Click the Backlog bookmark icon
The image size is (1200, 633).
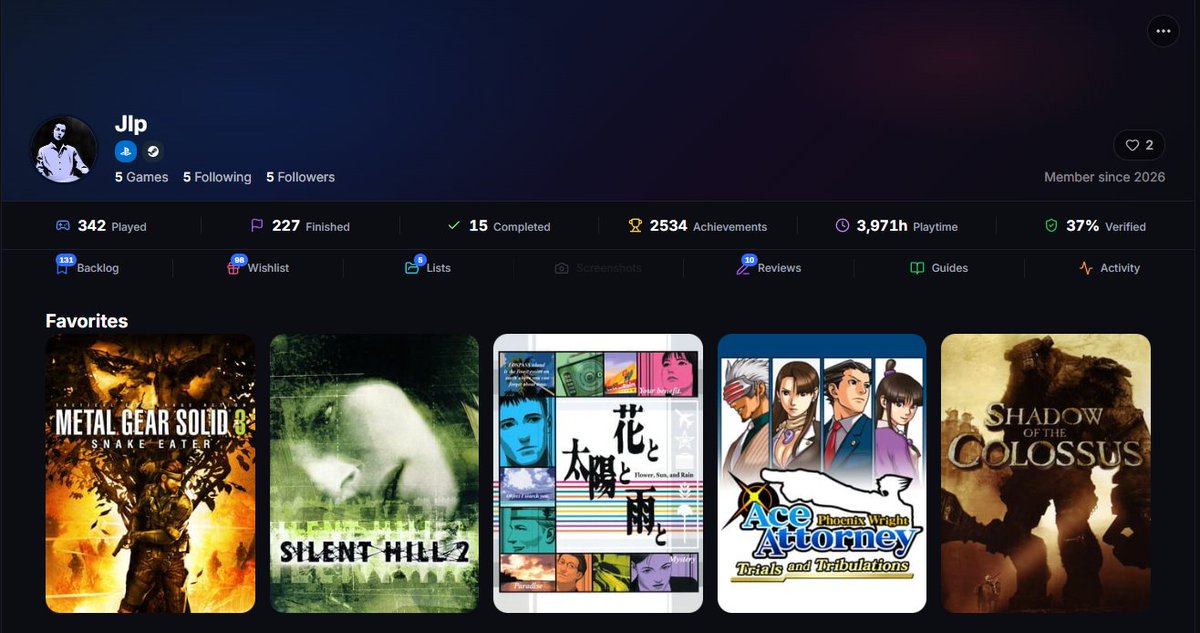click(x=63, y=268)
